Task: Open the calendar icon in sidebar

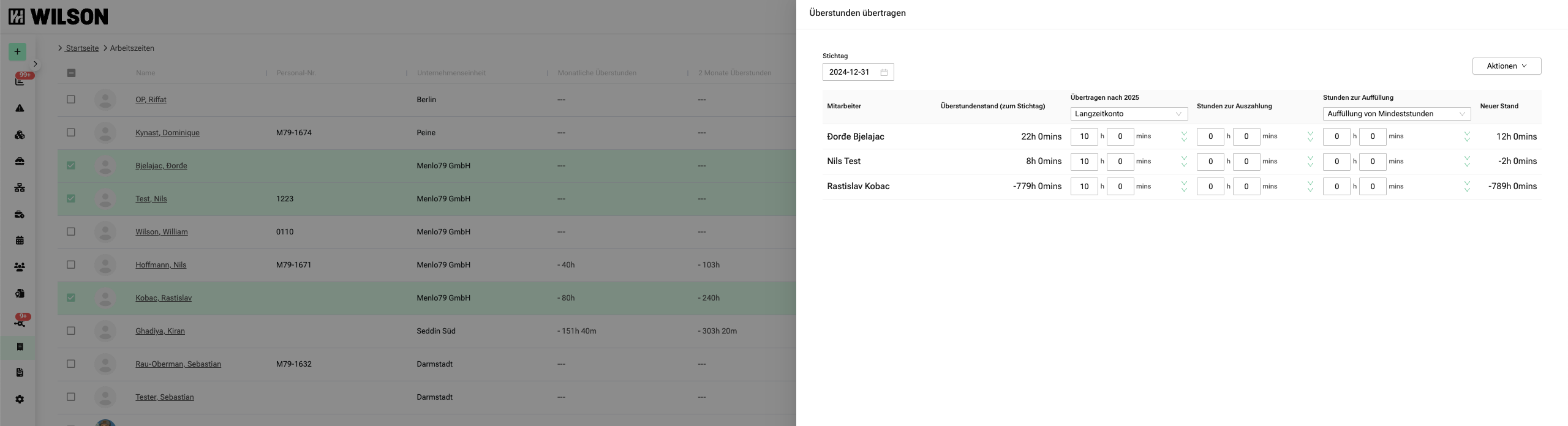Action: (x=20, y=241)
